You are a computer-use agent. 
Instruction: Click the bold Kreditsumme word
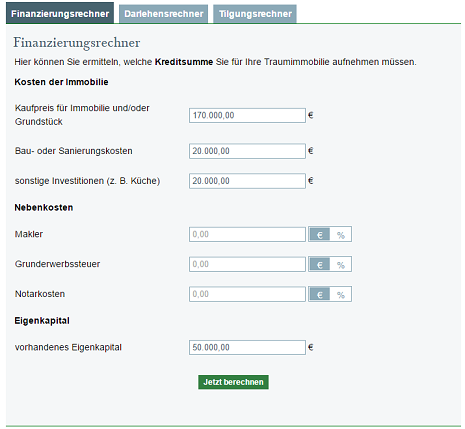[184, 62]
